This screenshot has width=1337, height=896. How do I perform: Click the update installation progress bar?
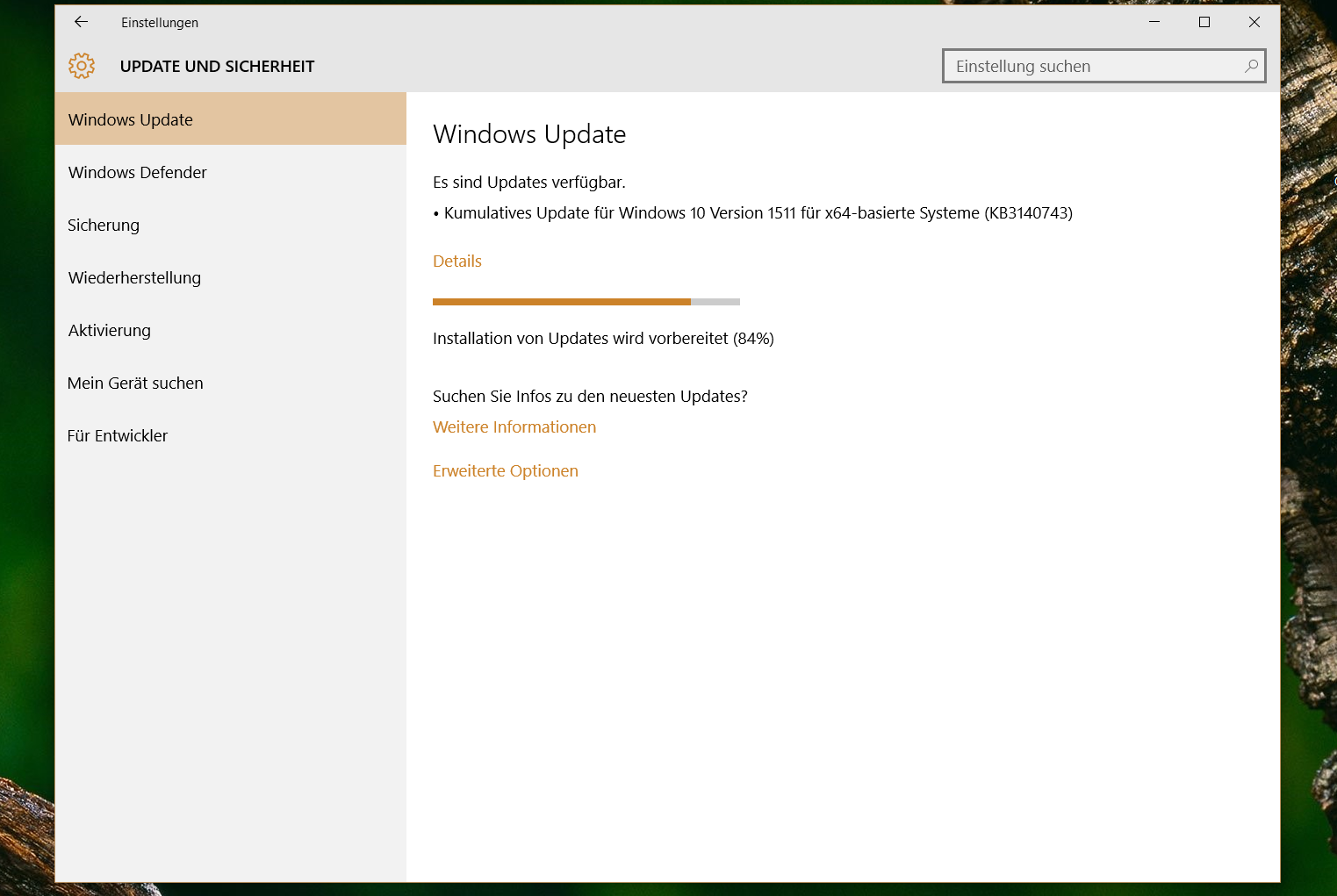(x=586, y=302)
